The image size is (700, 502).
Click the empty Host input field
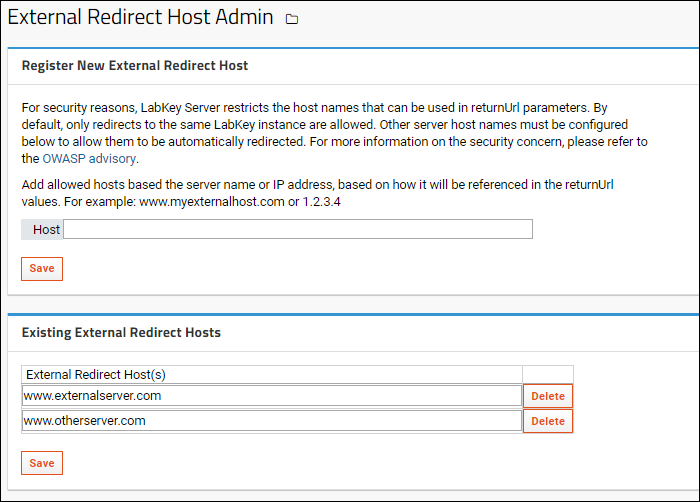point(298,229)
